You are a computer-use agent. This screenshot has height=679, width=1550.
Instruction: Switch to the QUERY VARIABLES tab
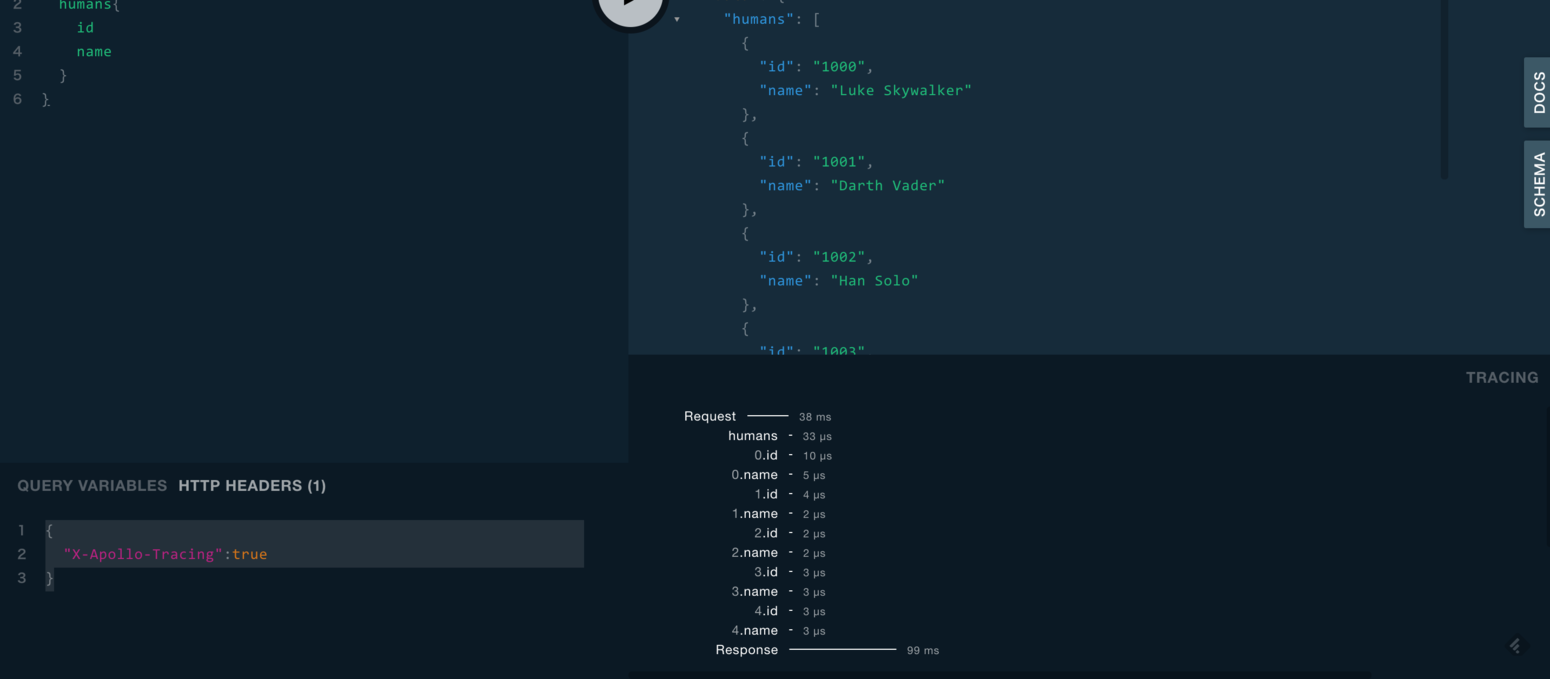(91, 485)
